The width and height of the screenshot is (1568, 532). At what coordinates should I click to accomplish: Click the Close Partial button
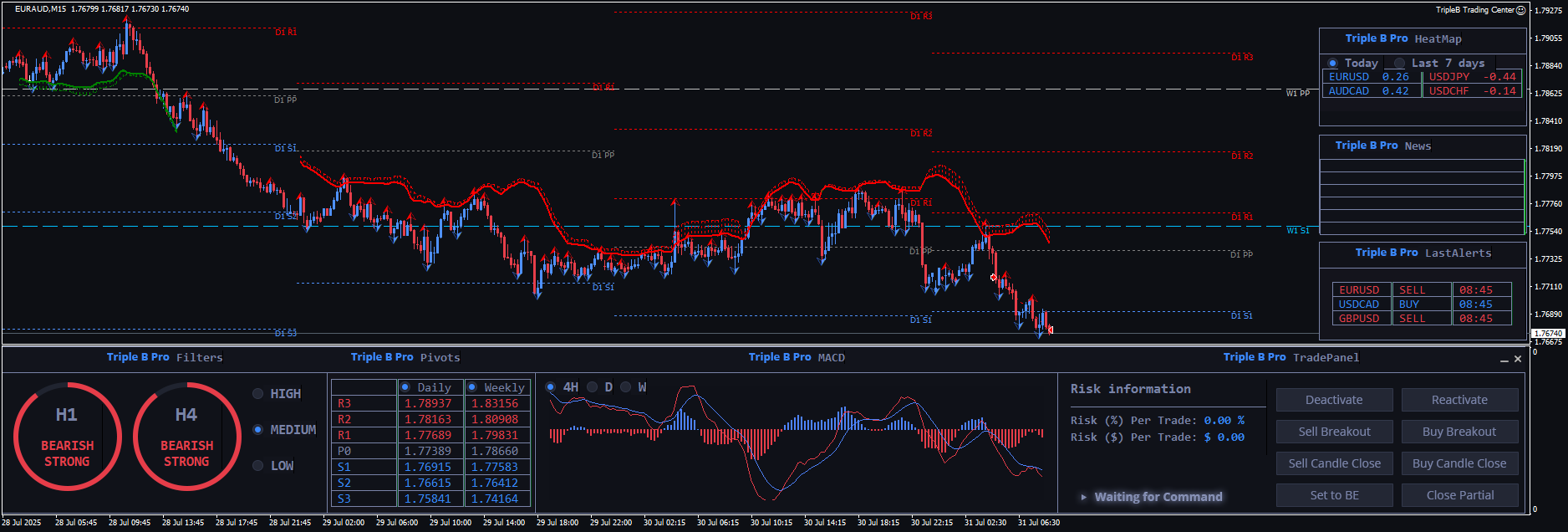[1459, 495]
